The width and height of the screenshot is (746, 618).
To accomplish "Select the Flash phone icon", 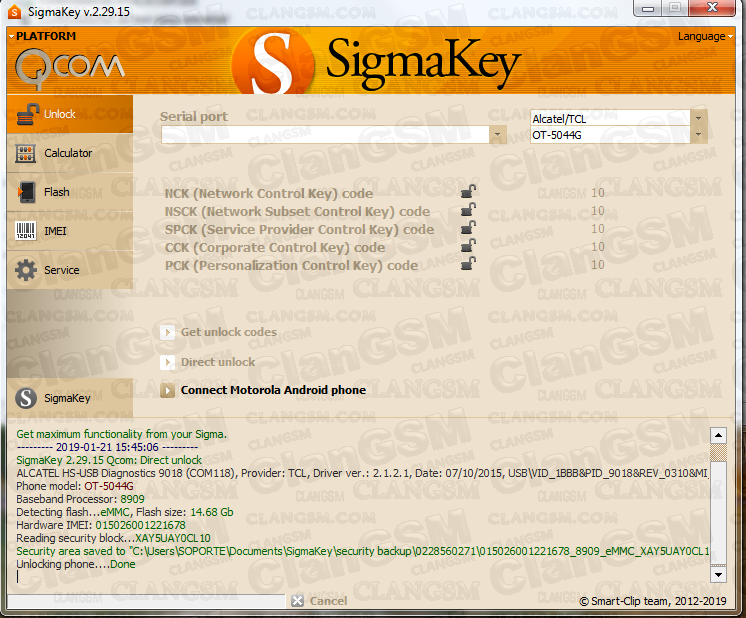I will [26, 192].
